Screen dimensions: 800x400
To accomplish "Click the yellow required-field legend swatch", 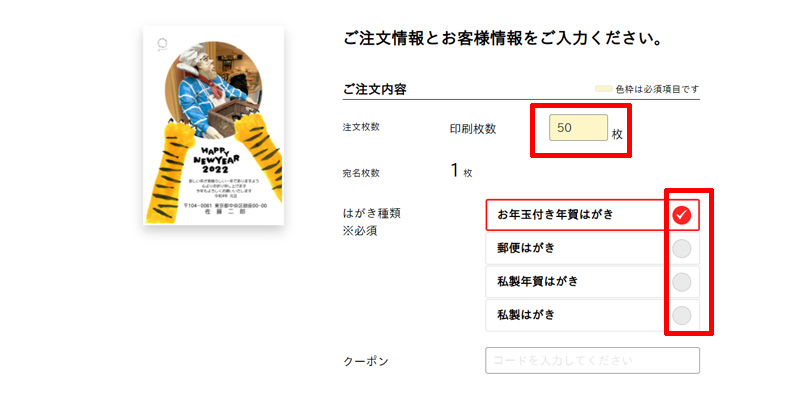I will 604,89.
